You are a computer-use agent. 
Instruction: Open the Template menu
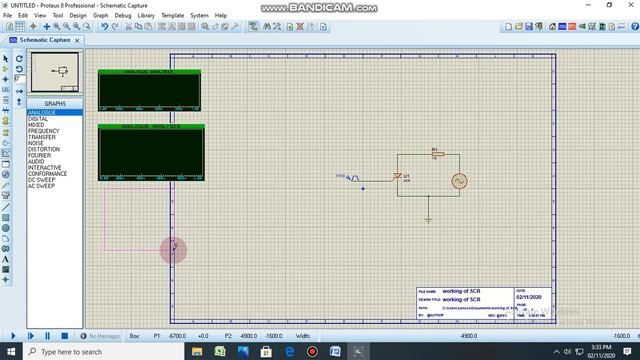click(173, 16)
